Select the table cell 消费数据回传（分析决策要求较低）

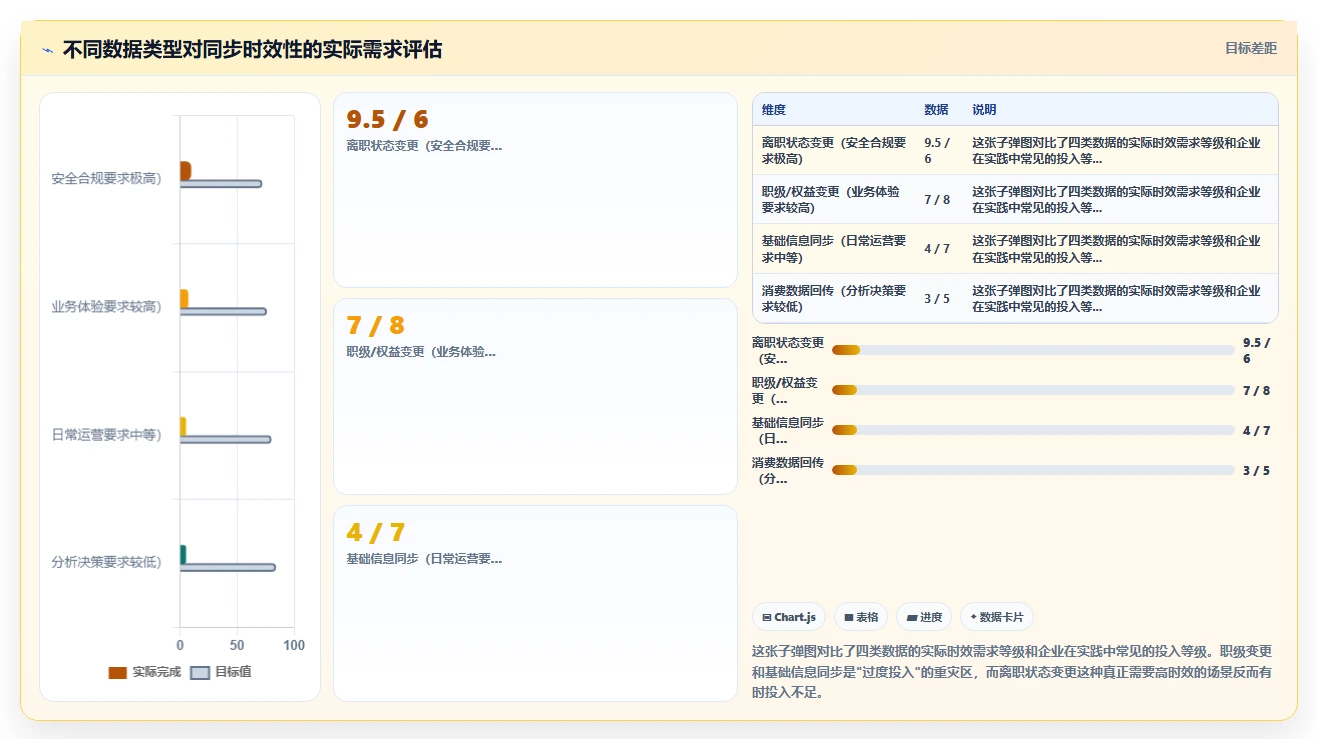pyautogui.click(x=834, y=299)
